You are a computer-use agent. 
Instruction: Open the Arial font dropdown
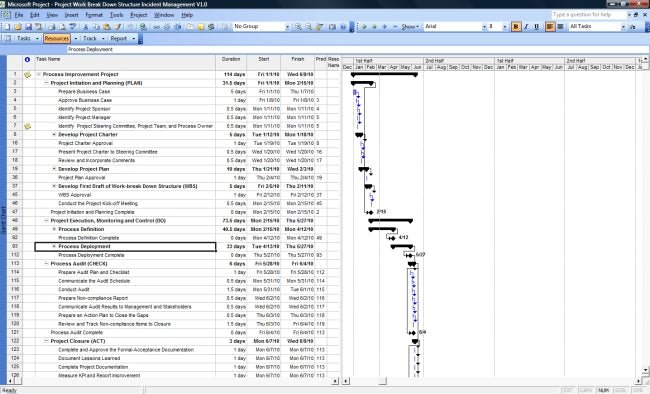pyautogui.click(x=484, y=27)
